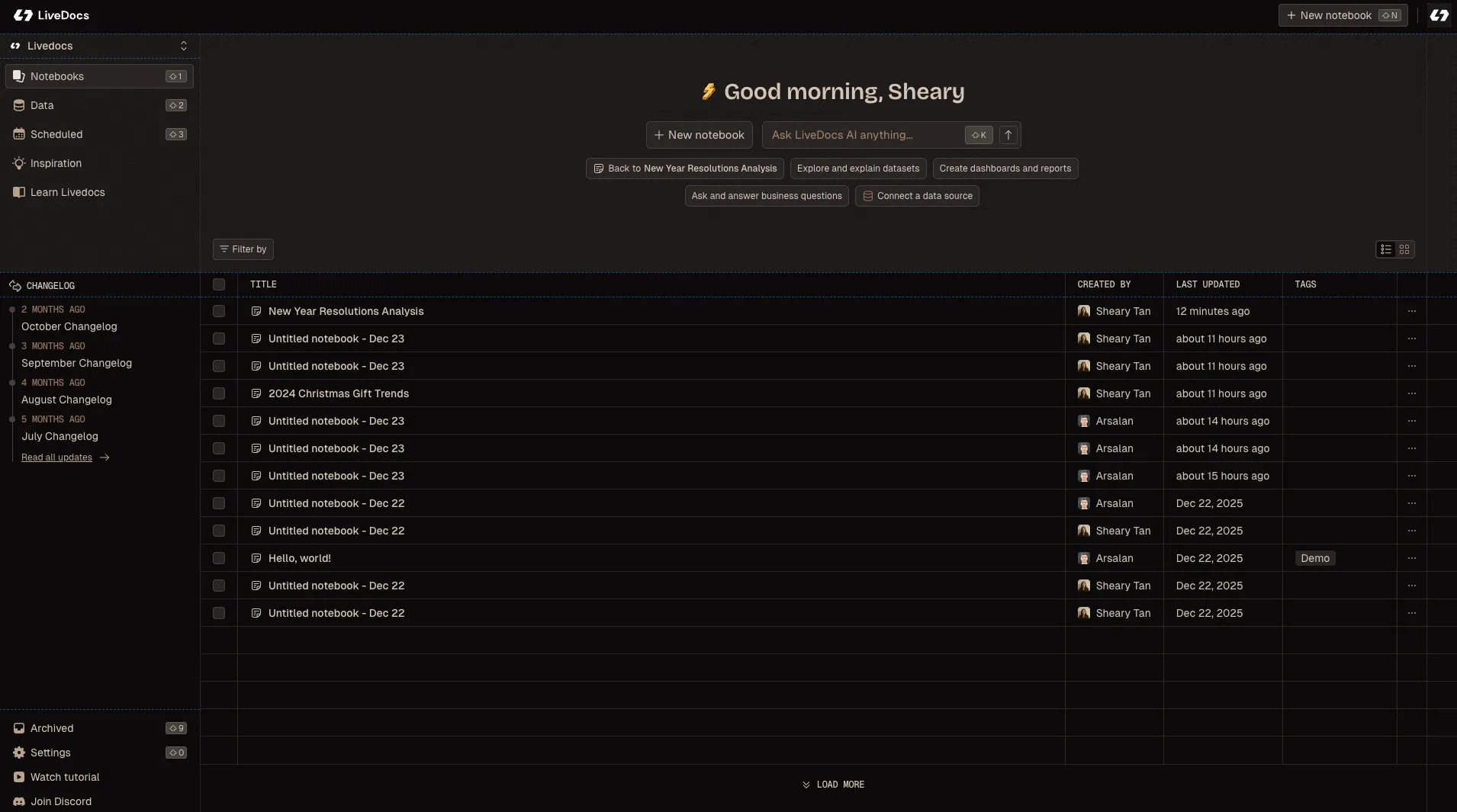The image size is (1457, 812).
Task: Click the New notebook button
Action: point(699,135)
